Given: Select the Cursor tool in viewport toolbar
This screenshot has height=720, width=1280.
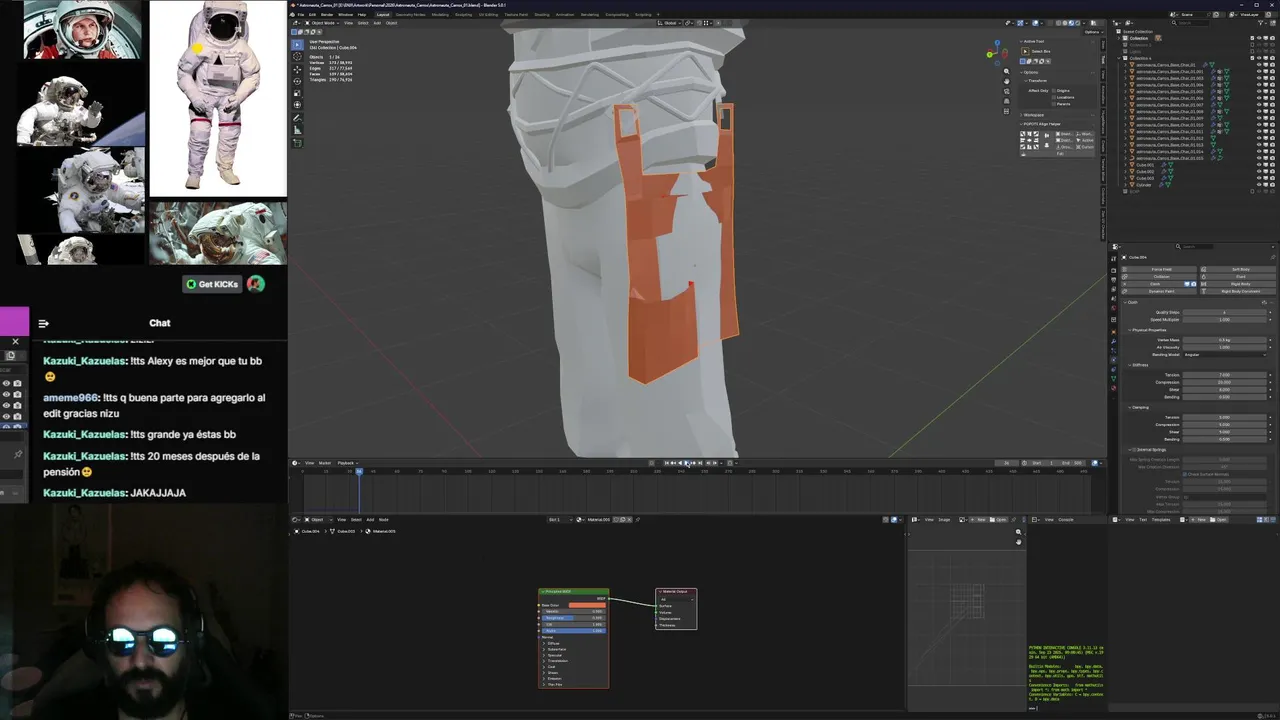Looking at the screenshot, I should click(x=297, y=56).
